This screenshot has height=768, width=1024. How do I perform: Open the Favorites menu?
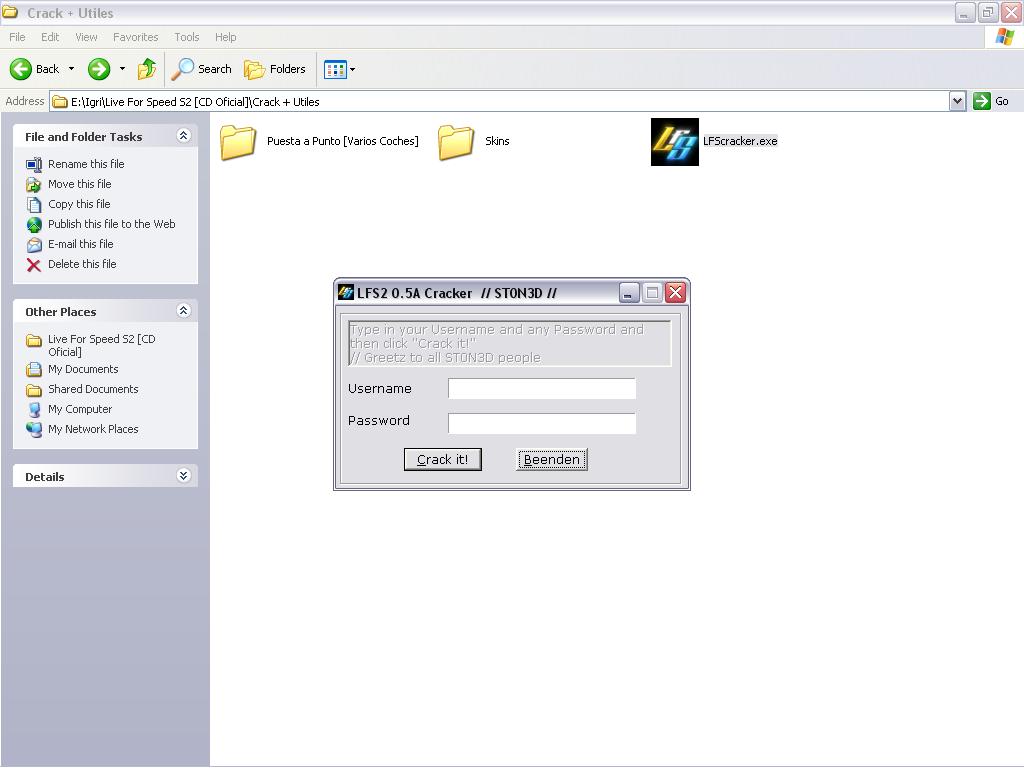tap(135, 37)
